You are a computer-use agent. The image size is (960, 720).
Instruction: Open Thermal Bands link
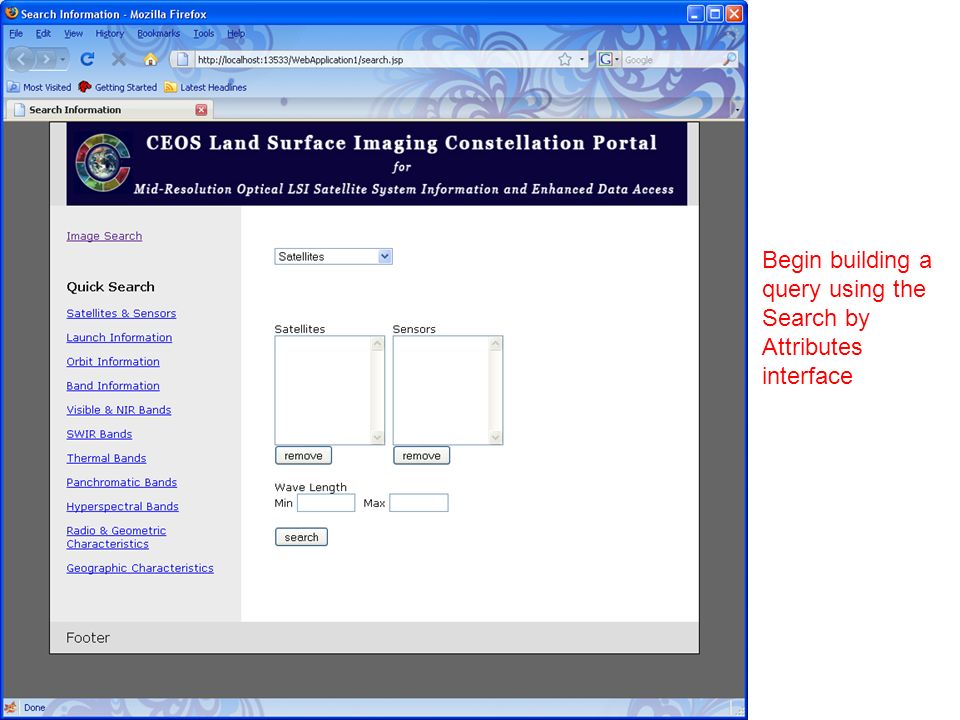tap(107, 459)
